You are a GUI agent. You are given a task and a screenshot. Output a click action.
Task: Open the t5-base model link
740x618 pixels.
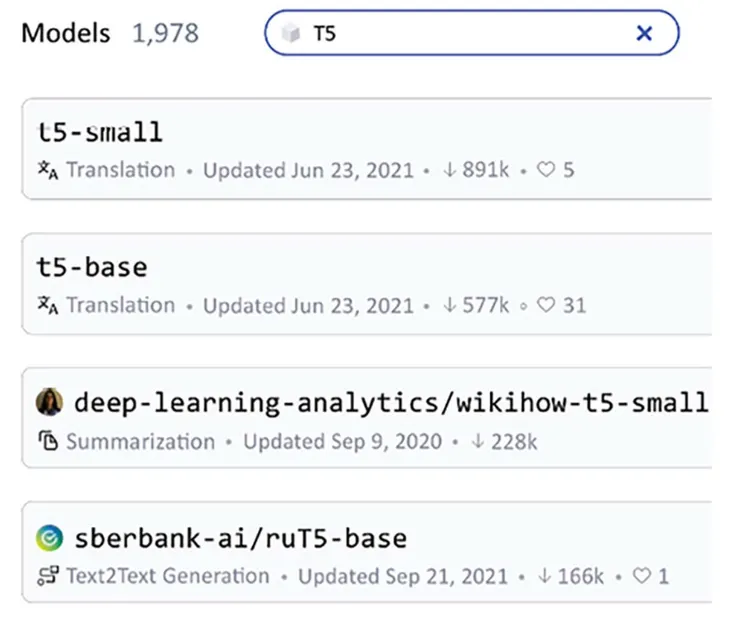point(93,267)
